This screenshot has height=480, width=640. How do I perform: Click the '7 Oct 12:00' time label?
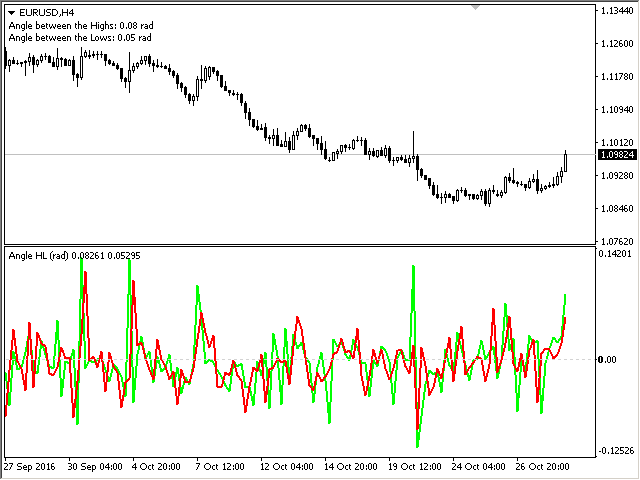pyautogui.click(x=218, y=467)
